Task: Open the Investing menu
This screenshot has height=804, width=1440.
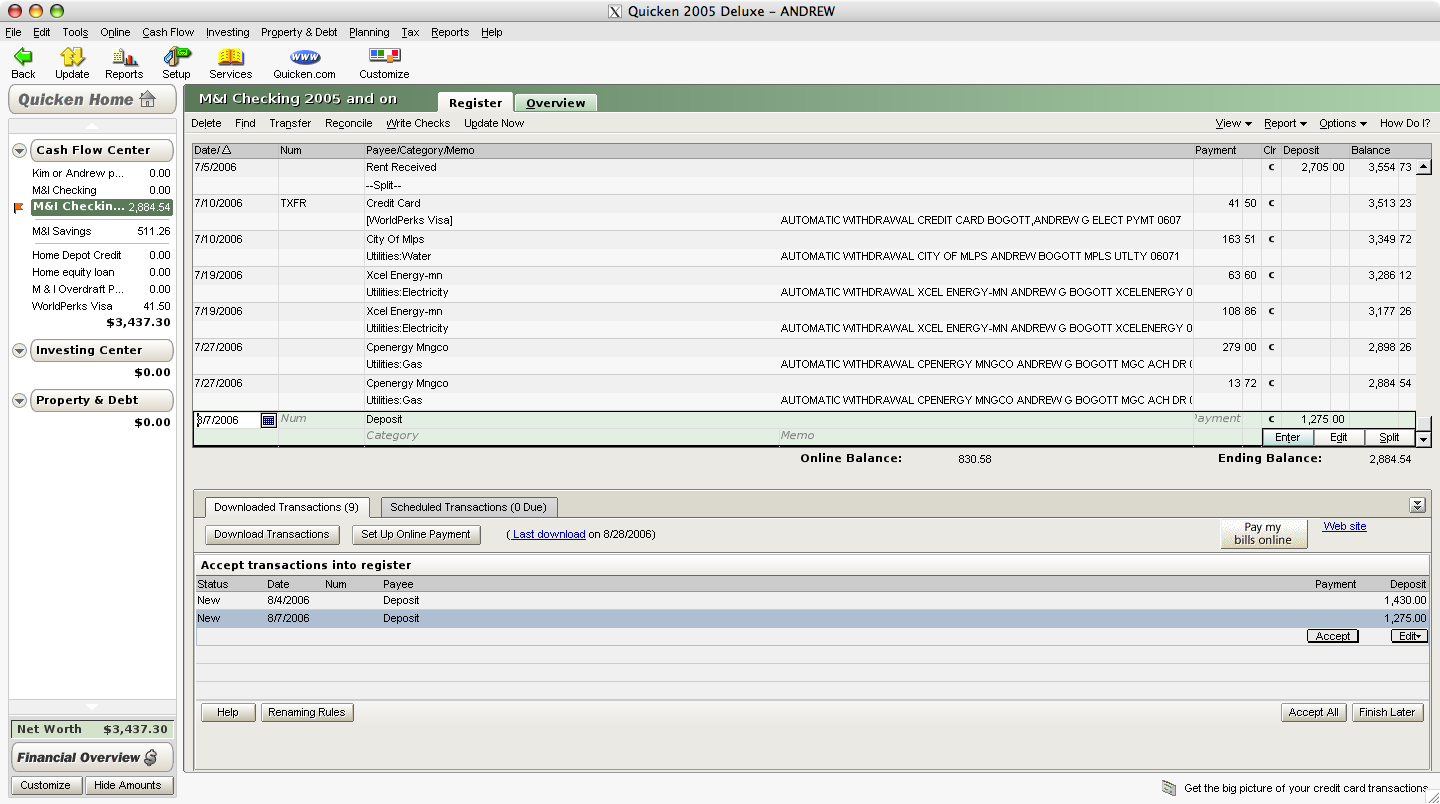Action: (x=228, y=32)
